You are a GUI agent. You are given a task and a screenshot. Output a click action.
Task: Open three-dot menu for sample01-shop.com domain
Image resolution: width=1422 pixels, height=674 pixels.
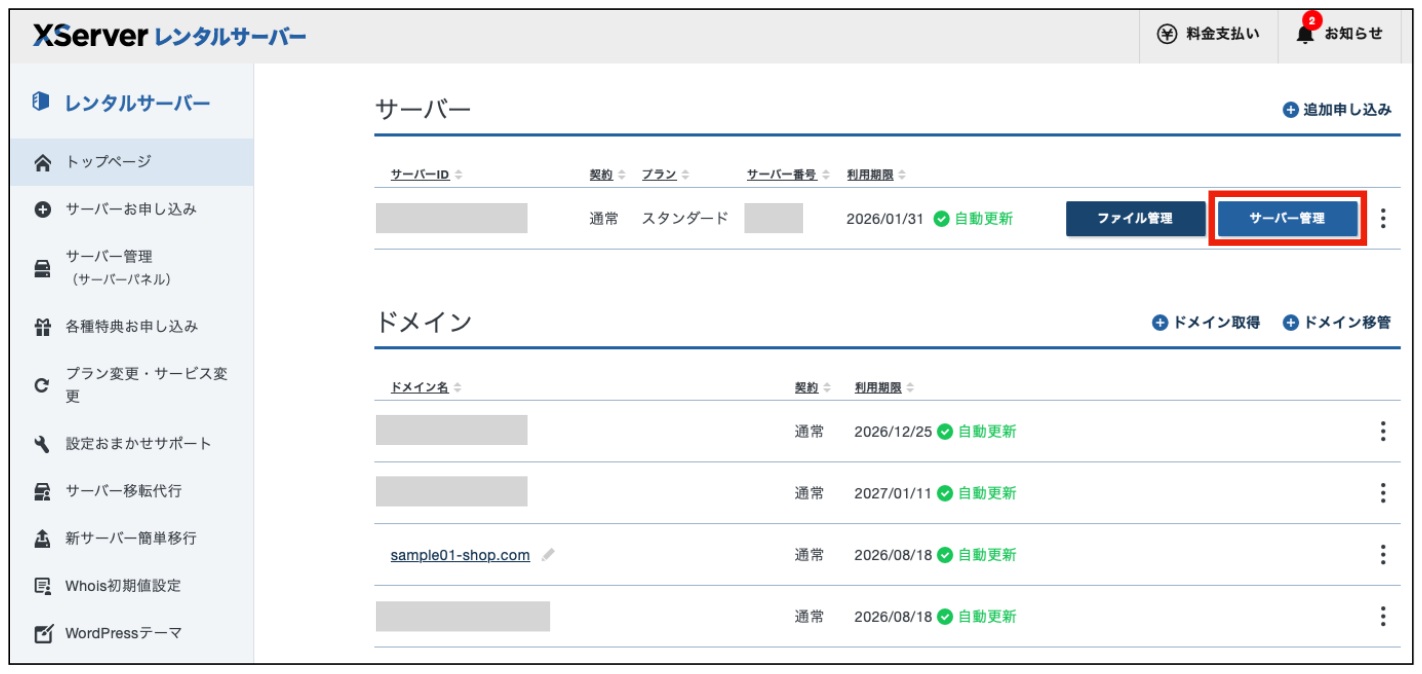(x=1383, y=555)
